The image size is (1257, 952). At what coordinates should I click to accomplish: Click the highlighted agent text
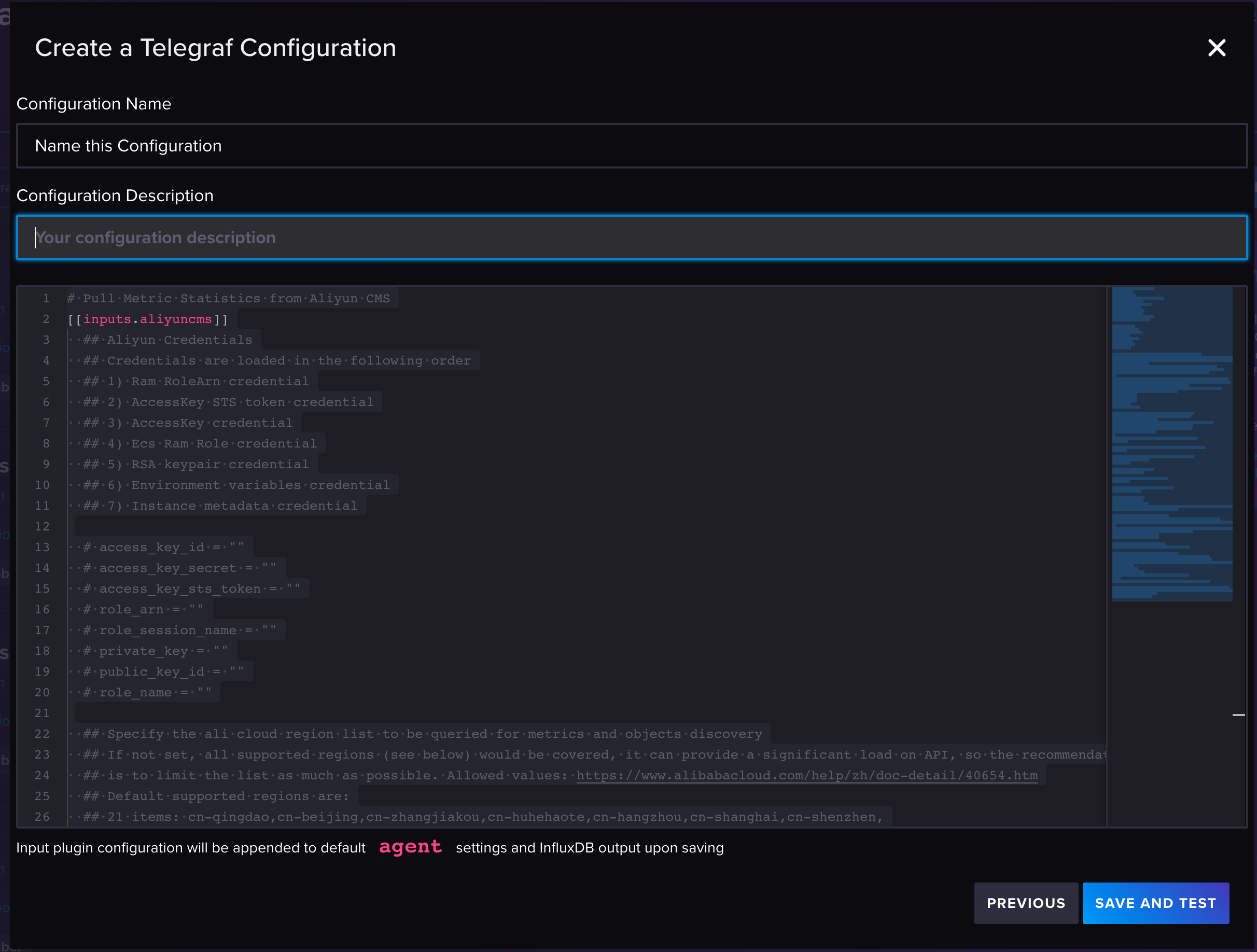click(x=410, y=847)
